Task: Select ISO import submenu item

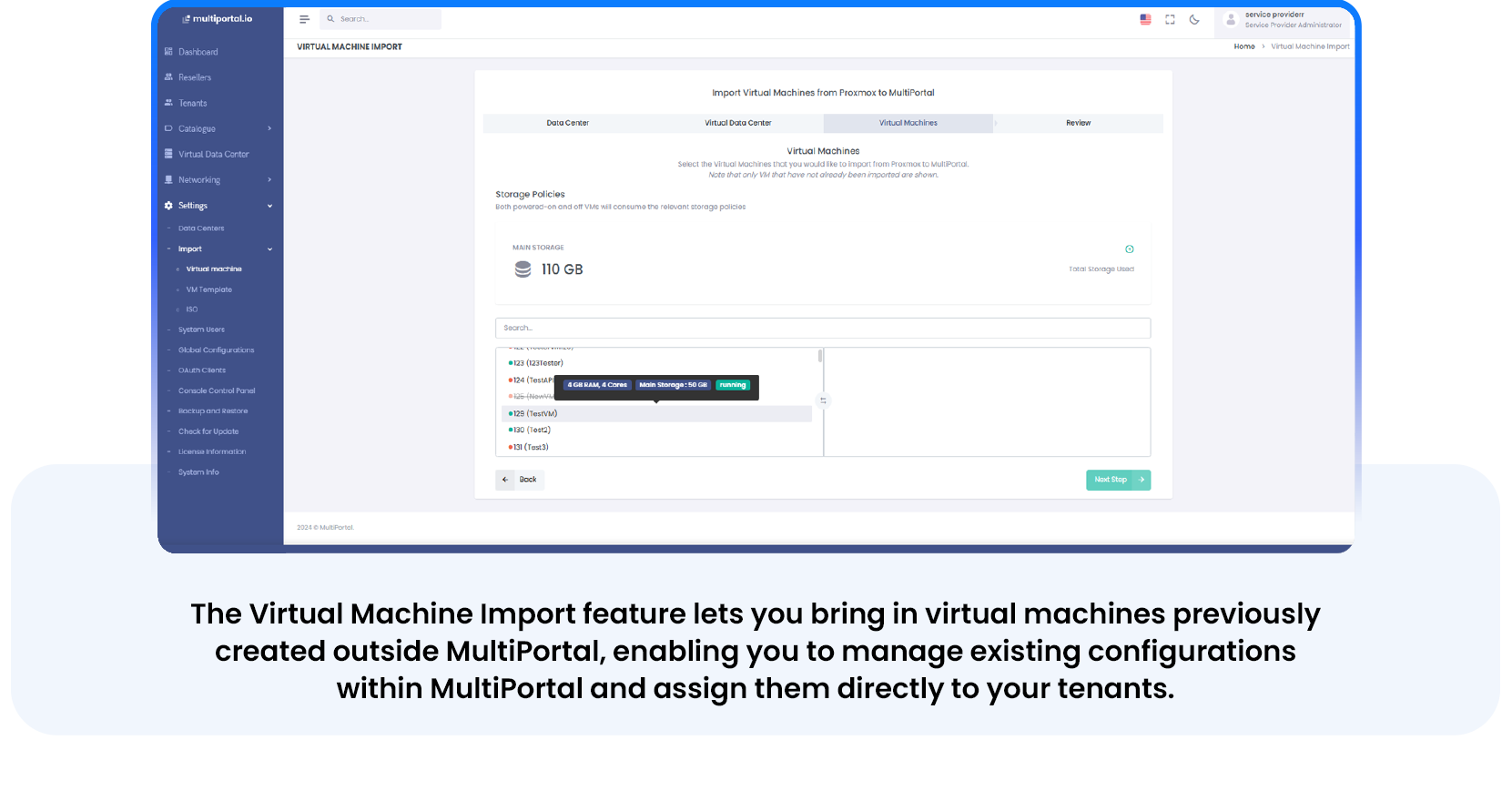Action: [x=192, y=309]
